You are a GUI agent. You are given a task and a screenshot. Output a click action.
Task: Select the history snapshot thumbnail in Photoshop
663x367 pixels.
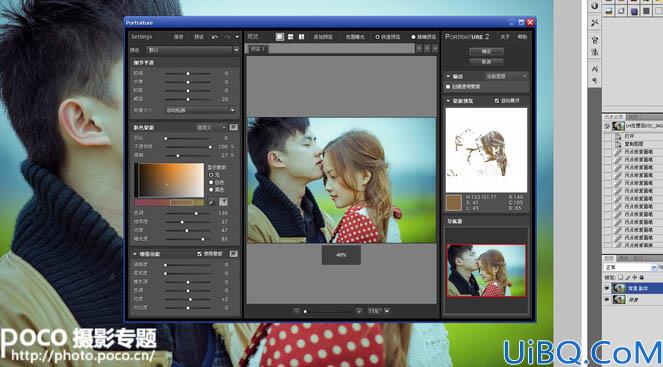tap(619, 126)
